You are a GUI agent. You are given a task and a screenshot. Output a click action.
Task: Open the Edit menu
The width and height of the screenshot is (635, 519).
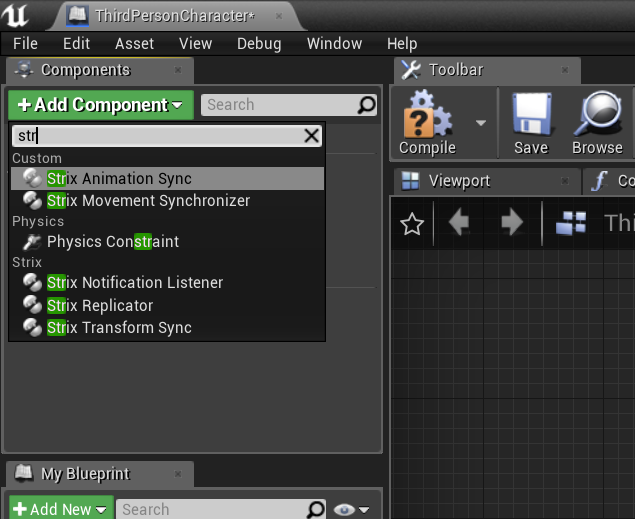click(76, 43)
